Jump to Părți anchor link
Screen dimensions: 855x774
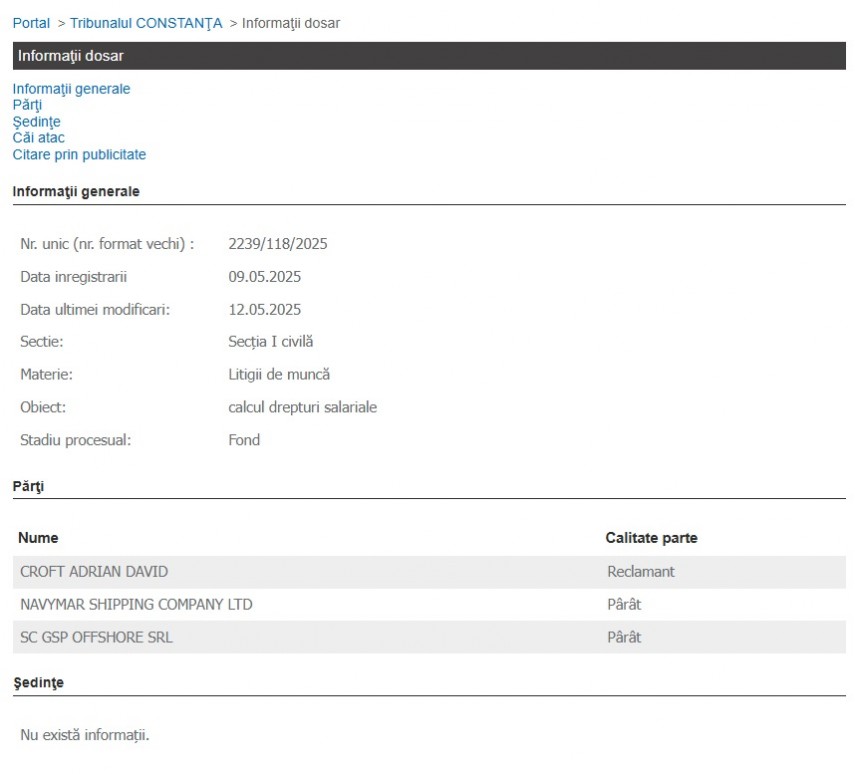pos(27,105)
